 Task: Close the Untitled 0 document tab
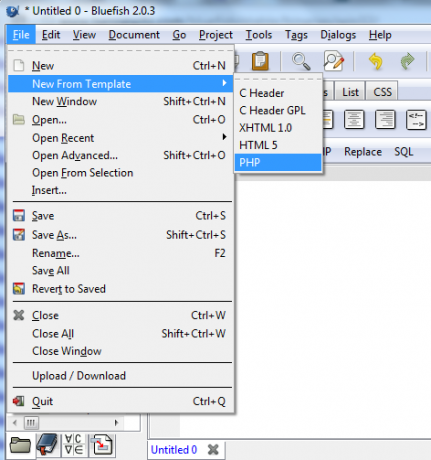(x=213, y=450)
